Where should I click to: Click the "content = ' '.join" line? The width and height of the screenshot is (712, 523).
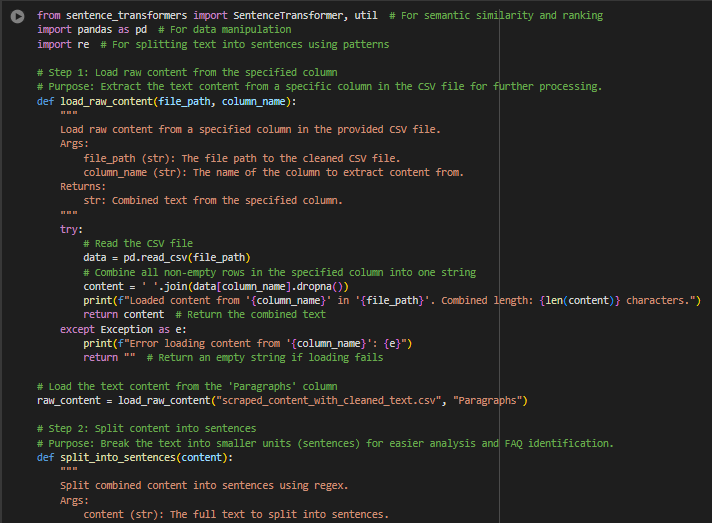pyautogui.click(x=216, y=286)
